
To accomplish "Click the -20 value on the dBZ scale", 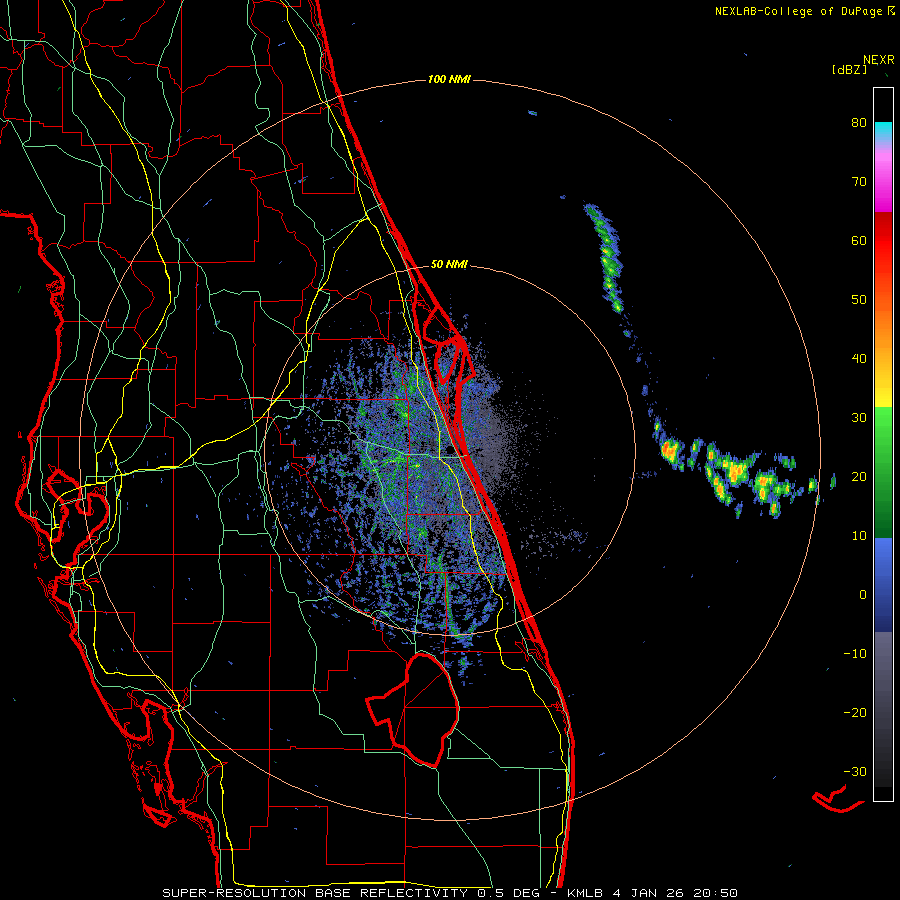I will tap(855, 712).
